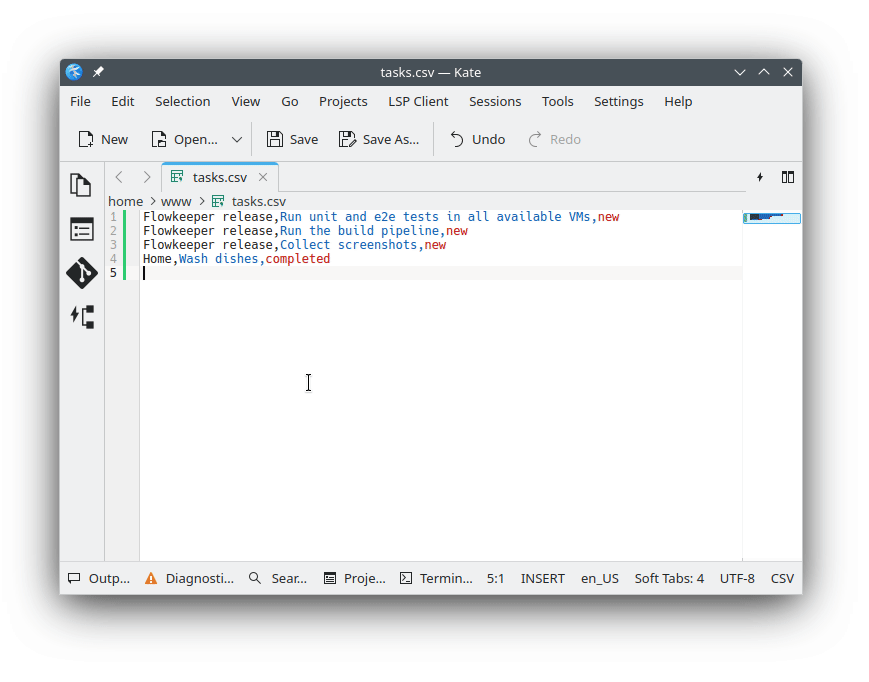Image resolution: width=869 pixels, height=682 pixels.
Task: Open the Tools menu
Action: point(558,101)
